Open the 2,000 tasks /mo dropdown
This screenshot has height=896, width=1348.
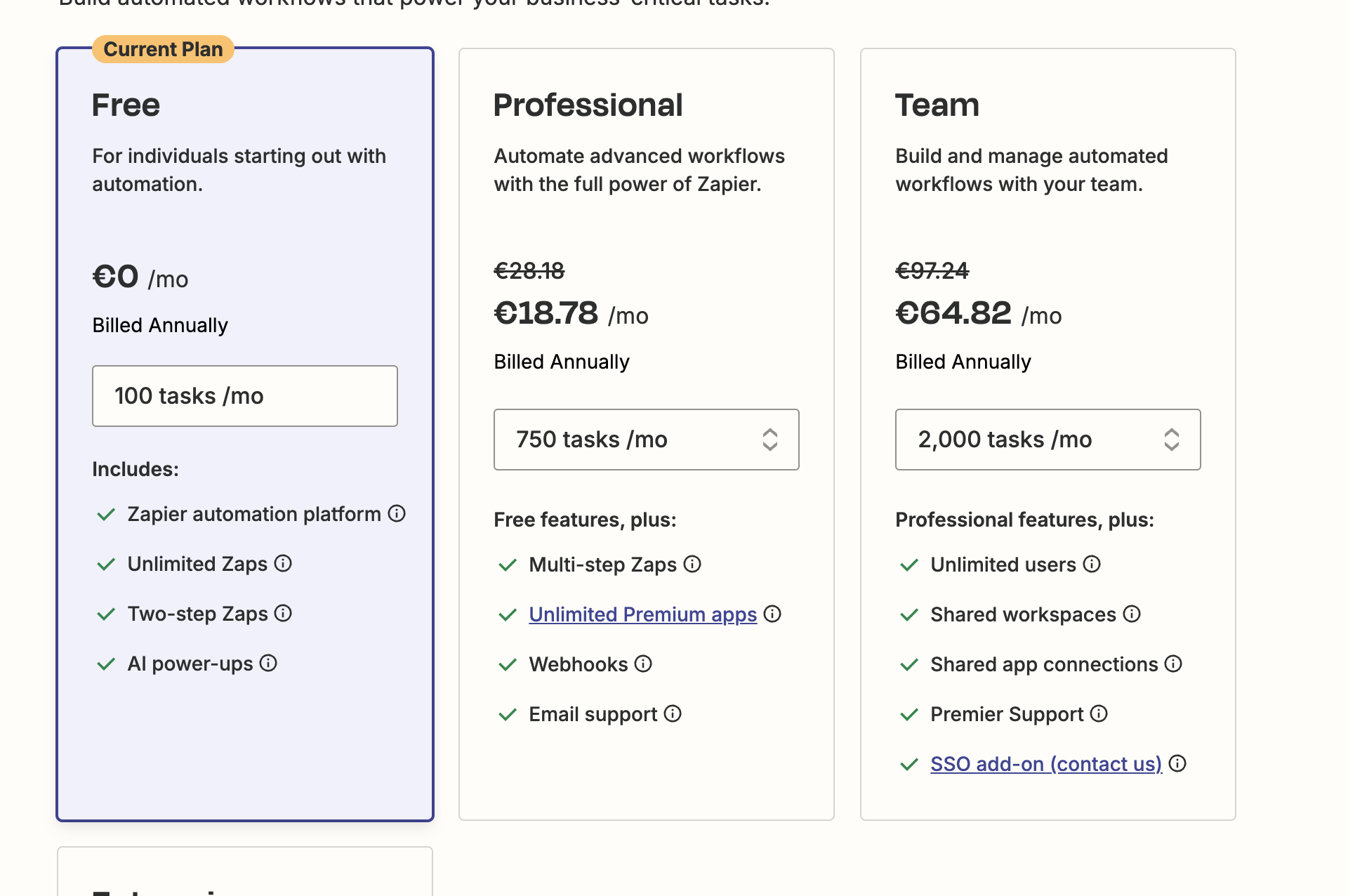point(1033,440)
